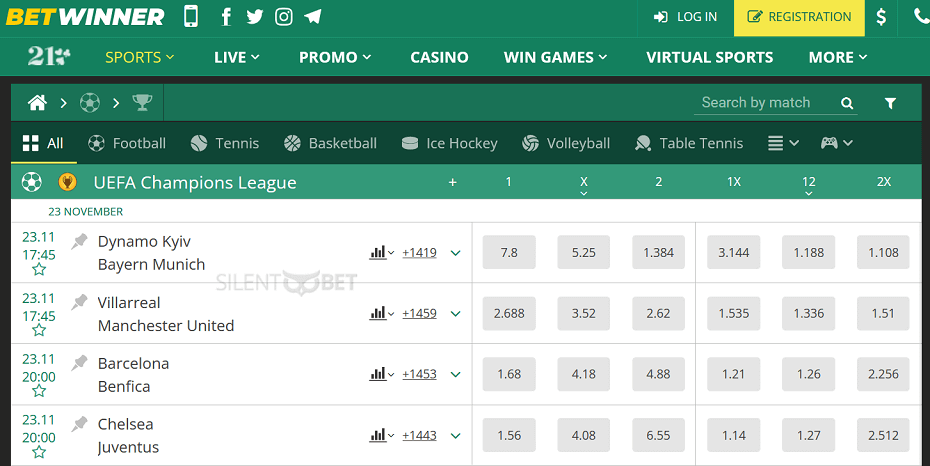930x466 pixels.
Task: Pin the Villarreal vs Manchester United match
Action: (x=79, y=302)
